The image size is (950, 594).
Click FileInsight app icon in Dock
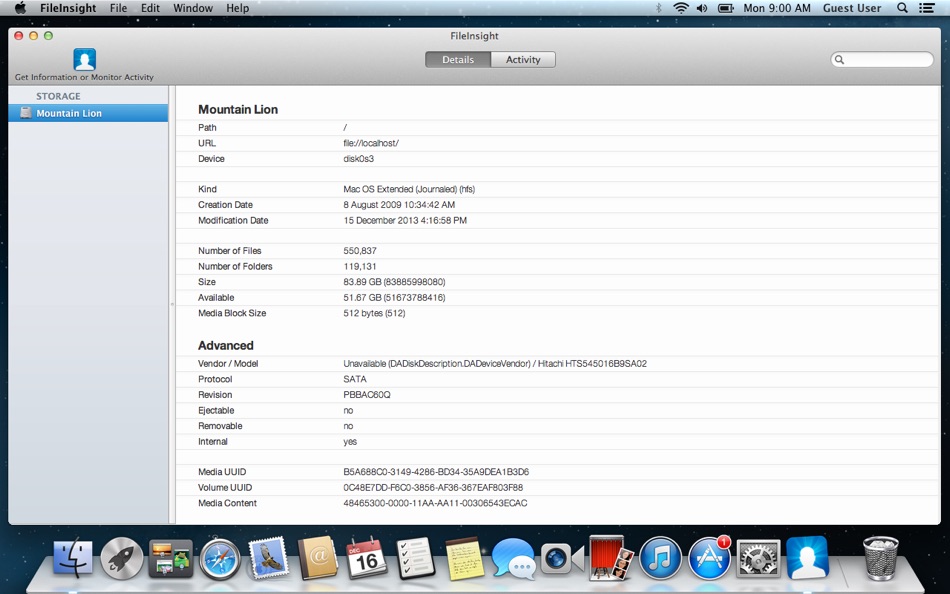click(808, 558)
